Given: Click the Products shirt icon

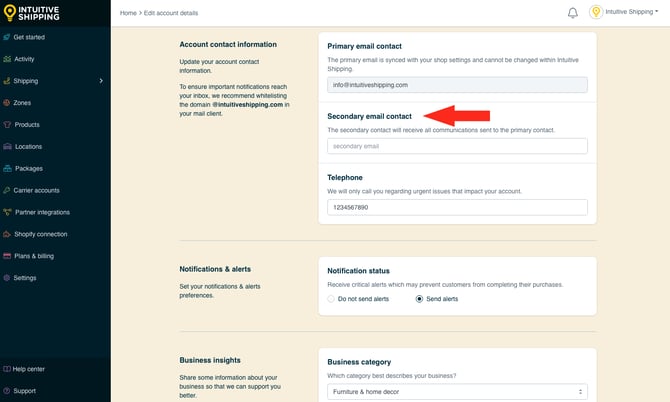Looking at the screenshot, I should point(7,124).
